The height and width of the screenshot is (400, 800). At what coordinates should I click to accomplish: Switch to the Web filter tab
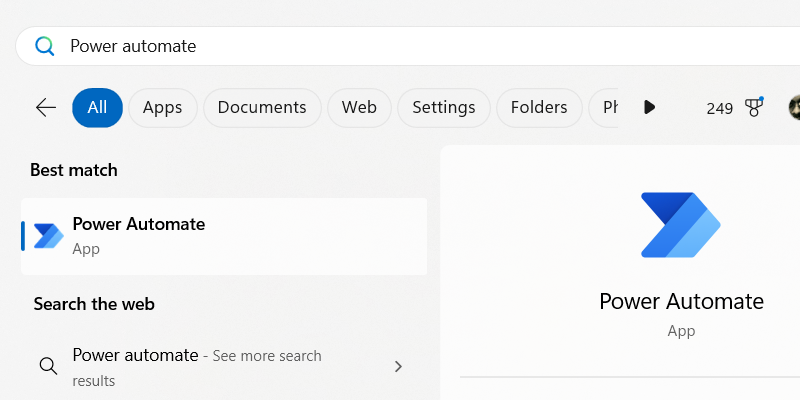[x=359, y=107]
